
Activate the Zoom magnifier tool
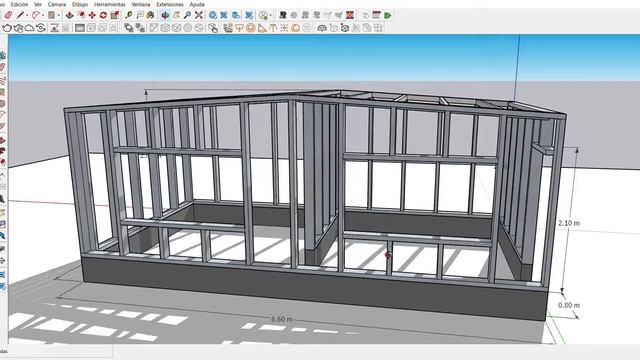coord(187,16)
